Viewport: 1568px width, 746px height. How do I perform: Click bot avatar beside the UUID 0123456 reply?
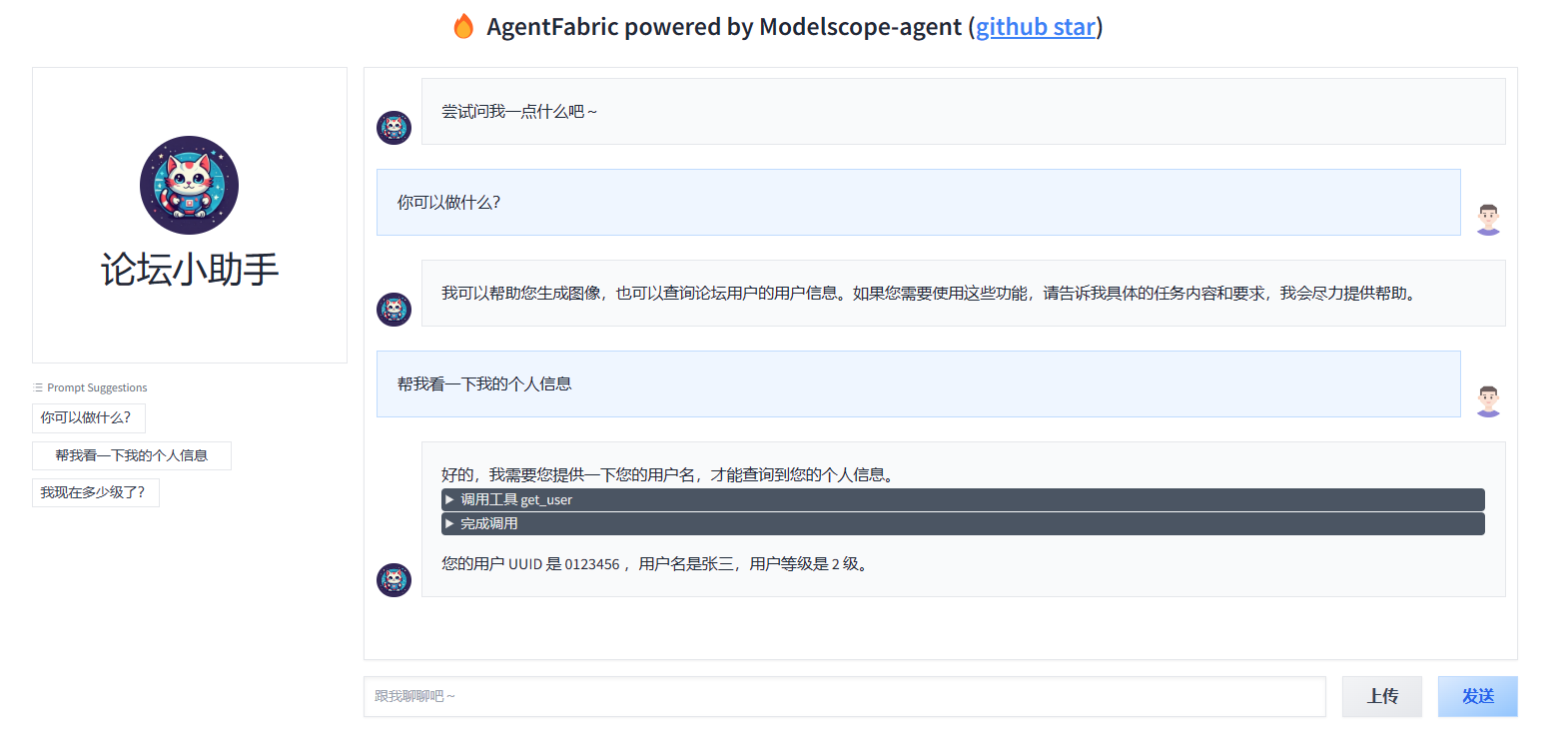click(x=393, y=580)
